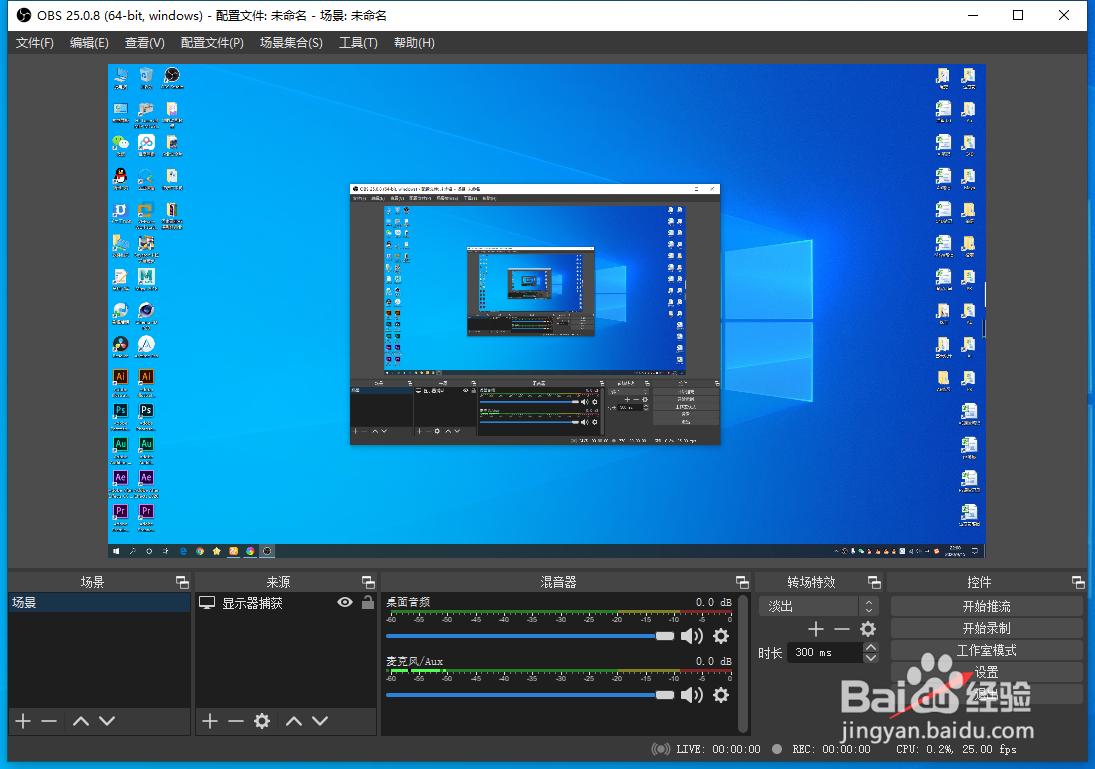Click 混音器 panel title
Viewport: 1095px width, 769px height.
[x=559, y=582]
